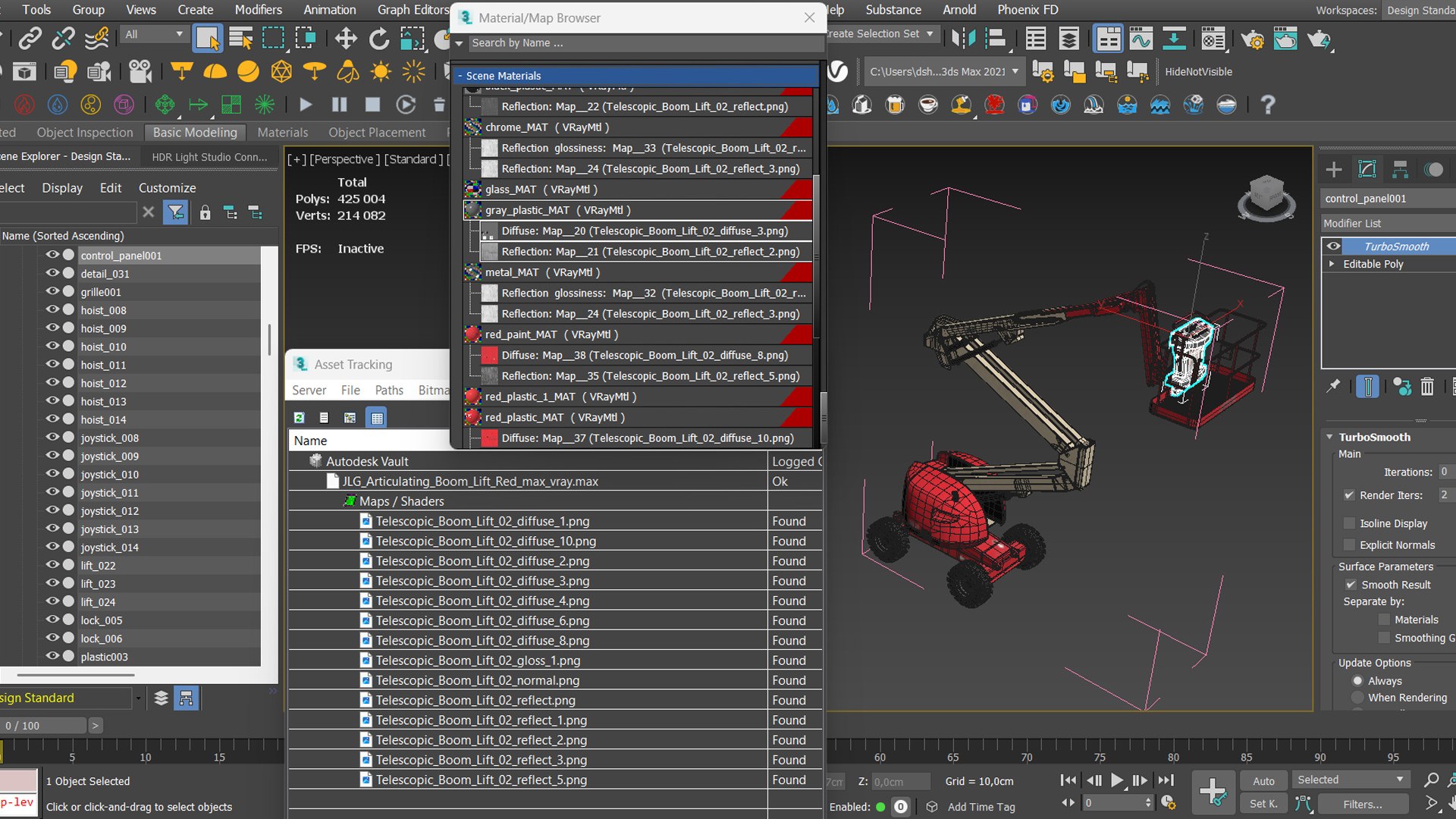
Task: Toggle Render Iters checkbox
Action: coord(1349,495)
